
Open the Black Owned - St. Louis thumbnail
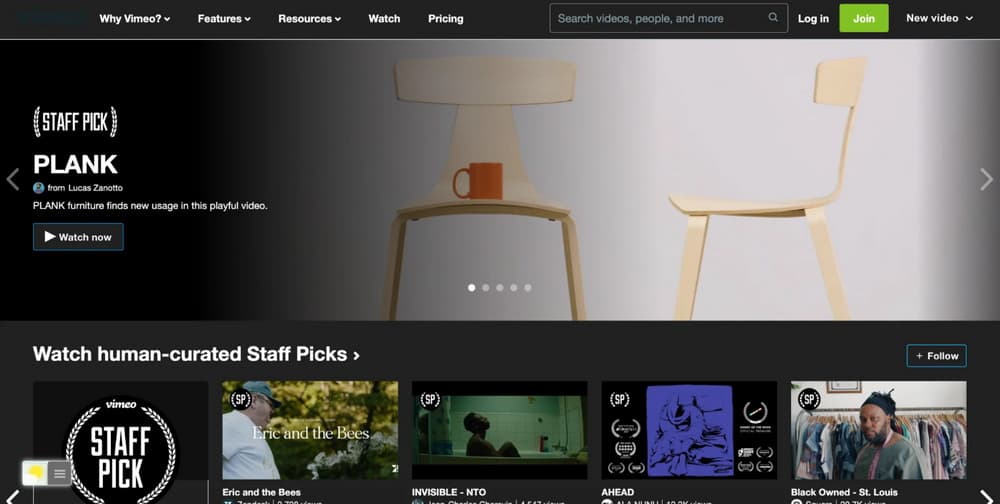878,430
